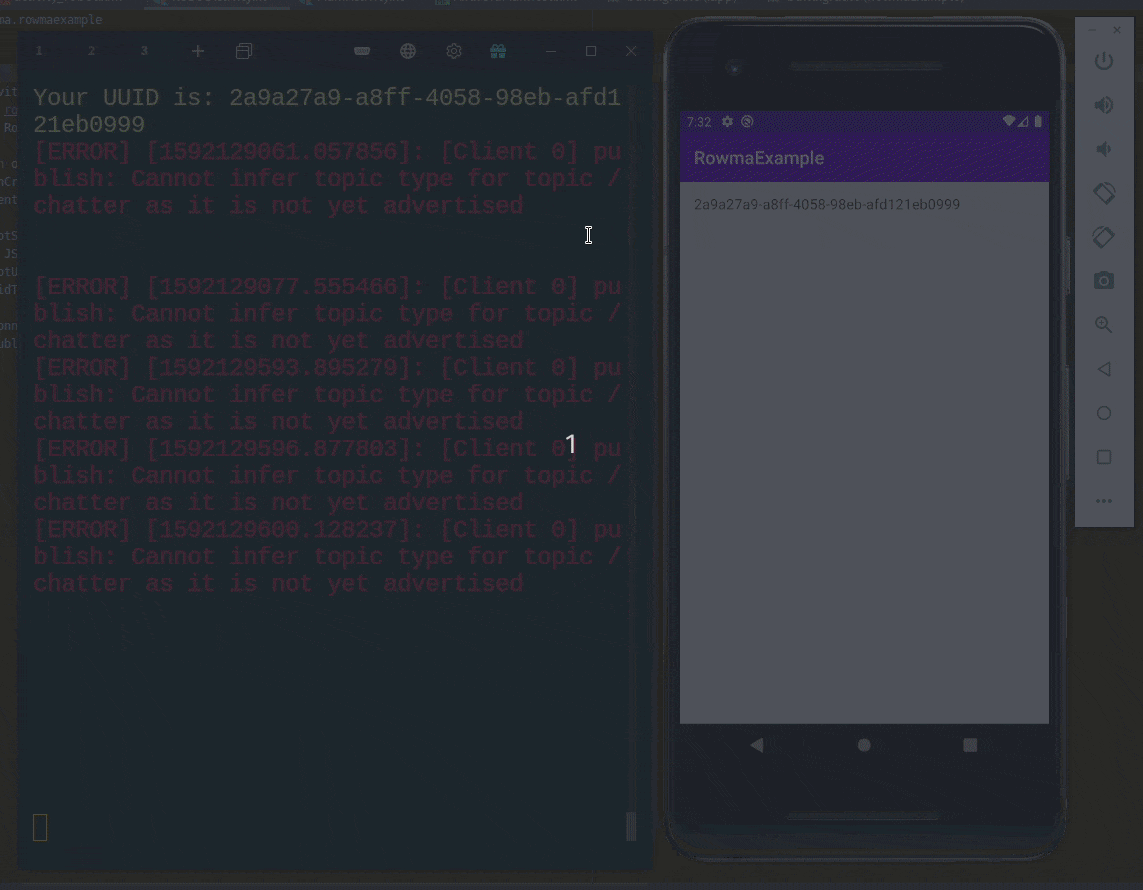Raise volume in emulator sidebar
This screenshot has height=890, width=1143.
tap(1104, 105)
